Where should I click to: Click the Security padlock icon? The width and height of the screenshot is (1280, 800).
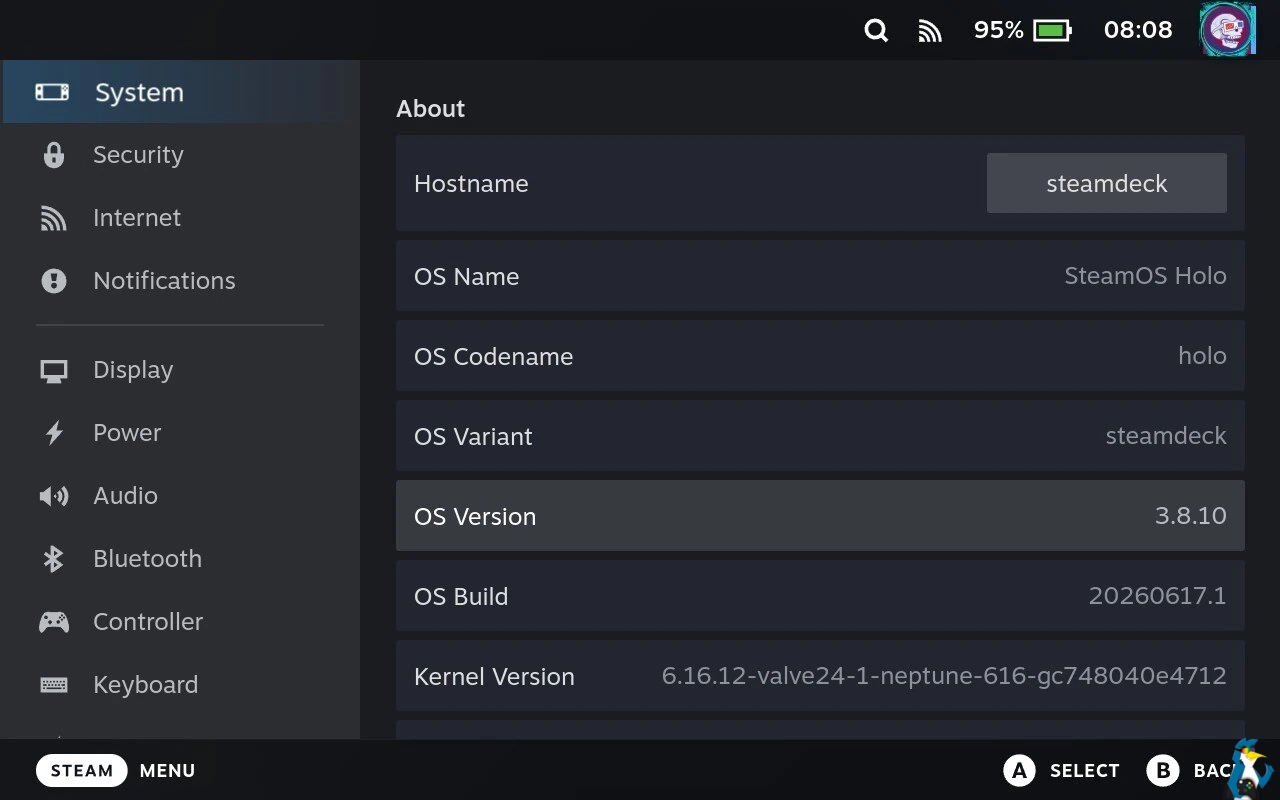[54, 155]
